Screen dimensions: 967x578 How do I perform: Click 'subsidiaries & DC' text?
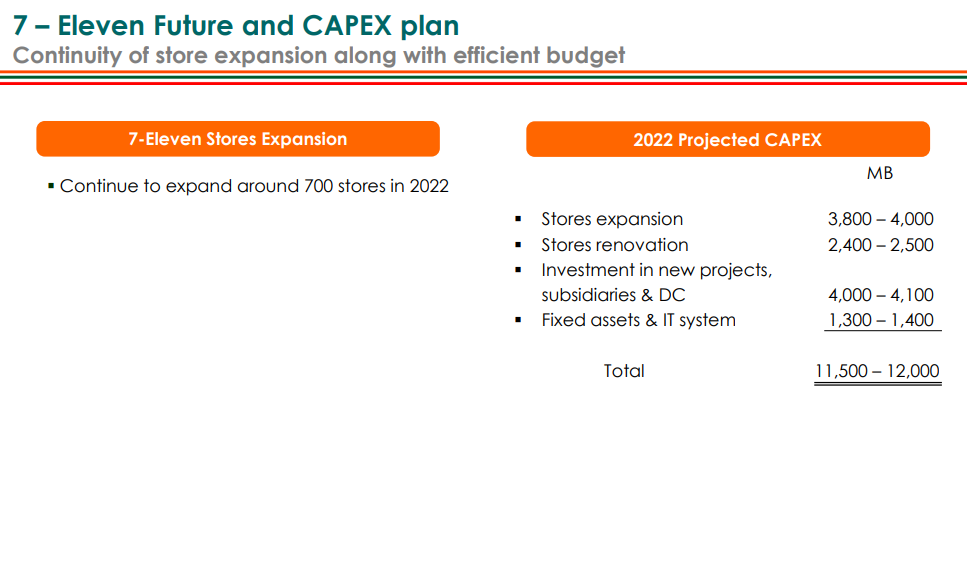click(614, 295)
